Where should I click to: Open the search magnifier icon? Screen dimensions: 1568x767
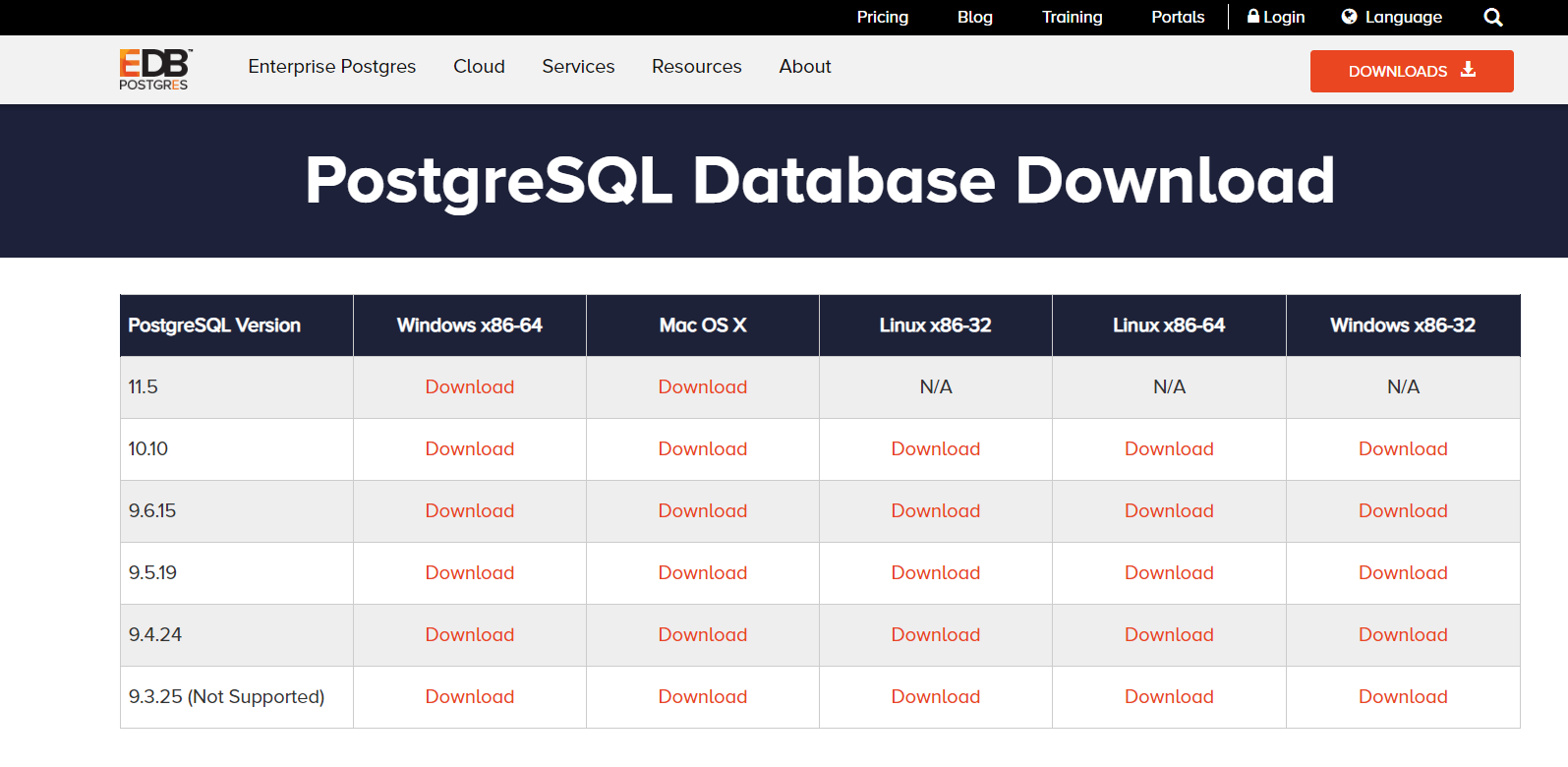pos(1492,17)
